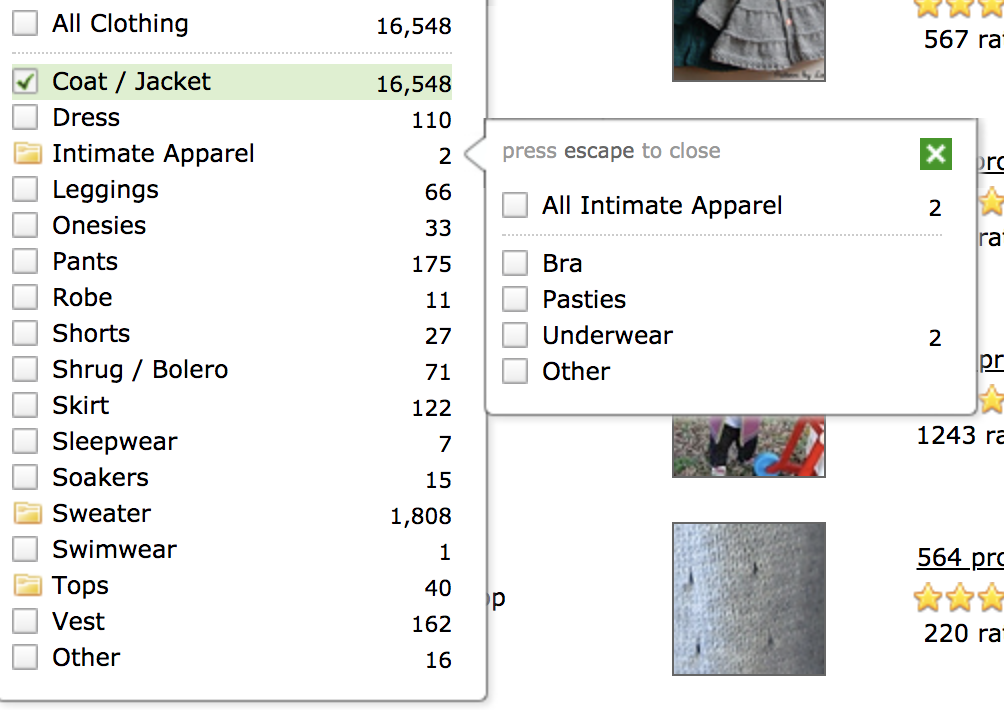Expand the Tops category label

pos(81,586)
